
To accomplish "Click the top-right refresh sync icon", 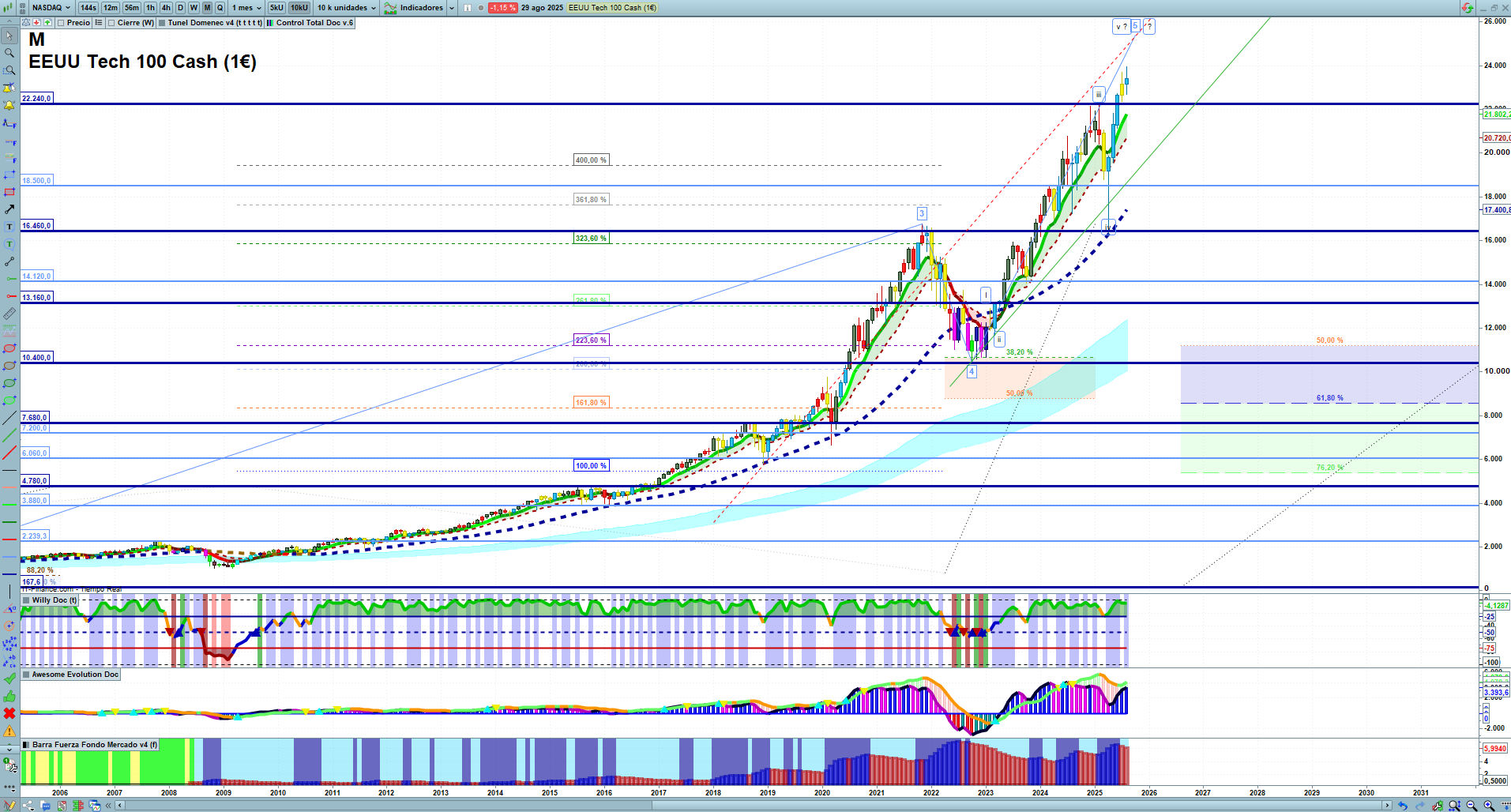I will 1467,8.
